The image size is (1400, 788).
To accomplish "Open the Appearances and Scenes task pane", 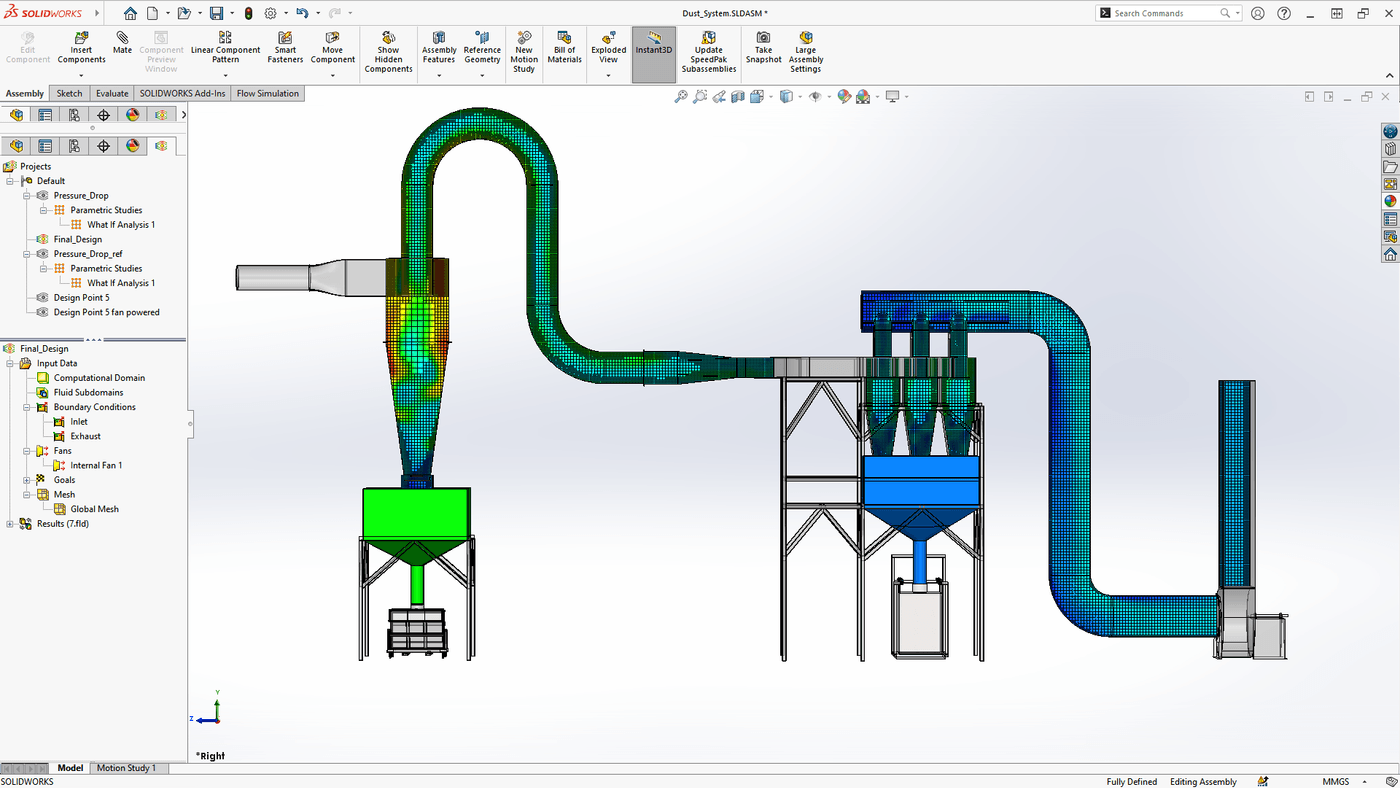I will (1389, 197).
